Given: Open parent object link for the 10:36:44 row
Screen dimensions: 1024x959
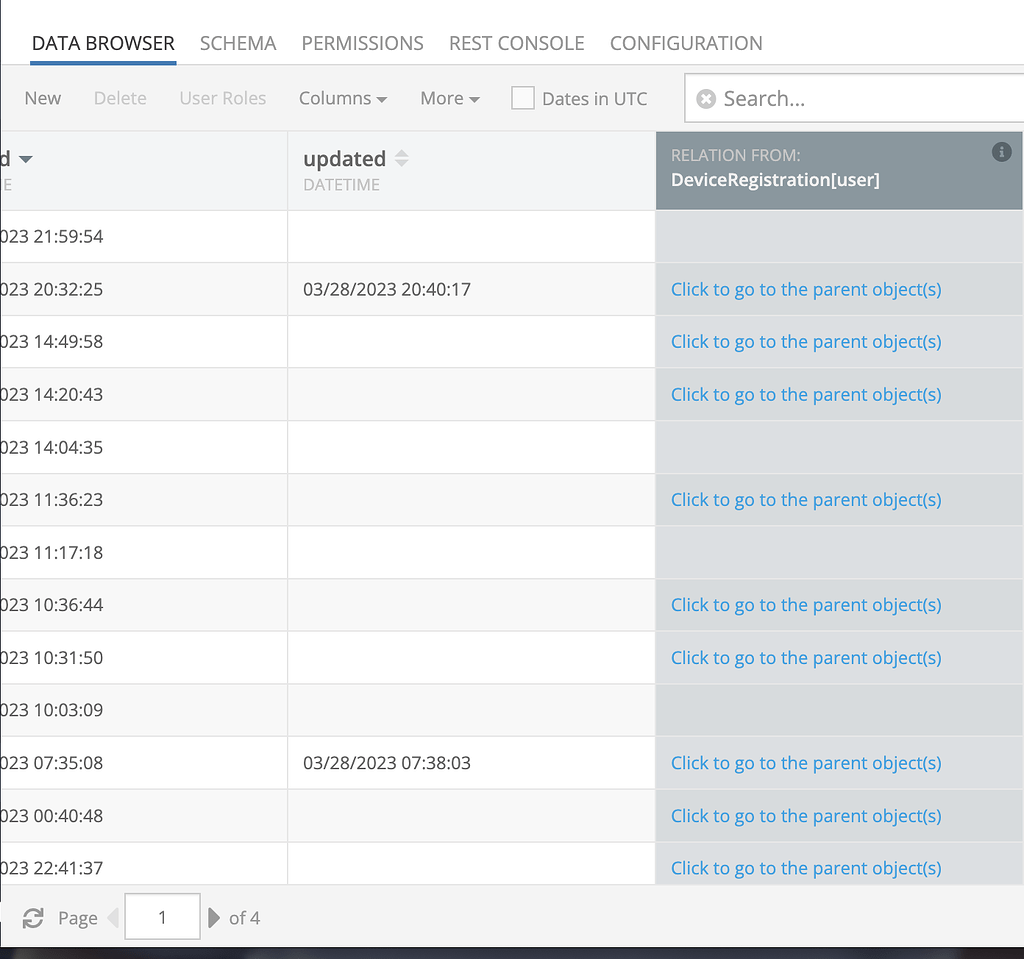Looking at the screenshot, I should (806, 605).
